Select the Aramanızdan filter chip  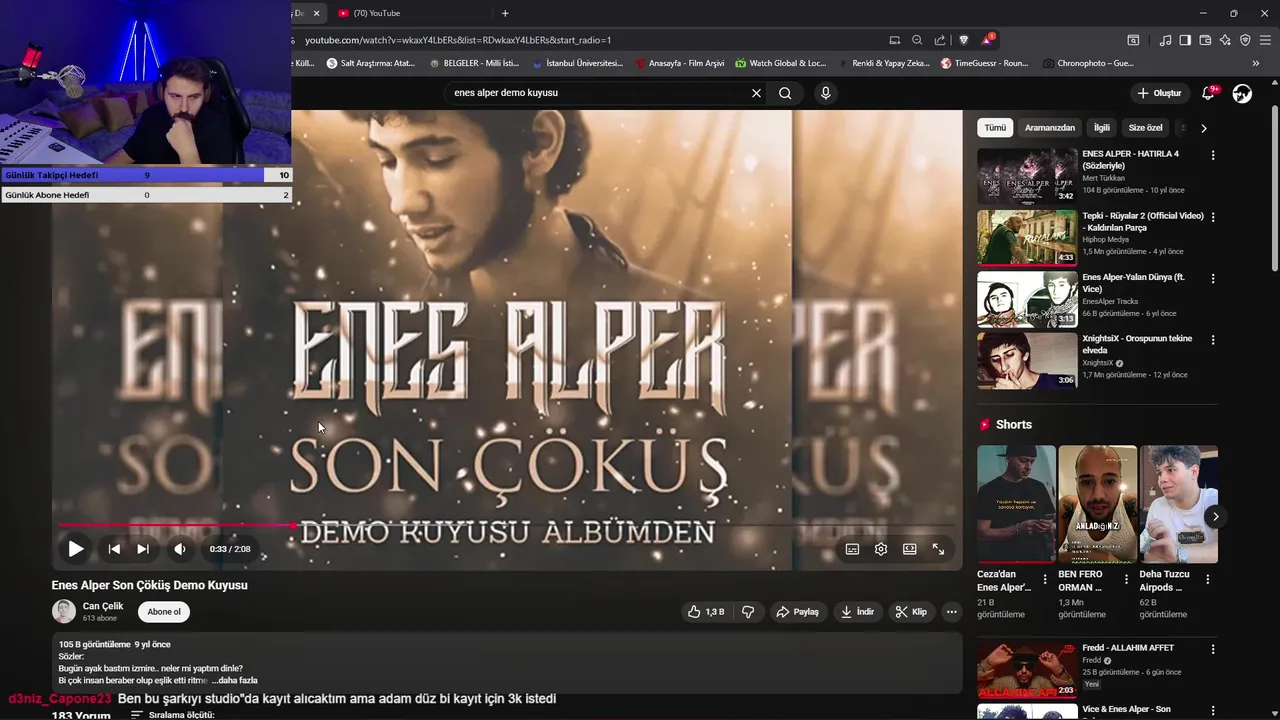pyautogui.click(x=1050, y=128)
